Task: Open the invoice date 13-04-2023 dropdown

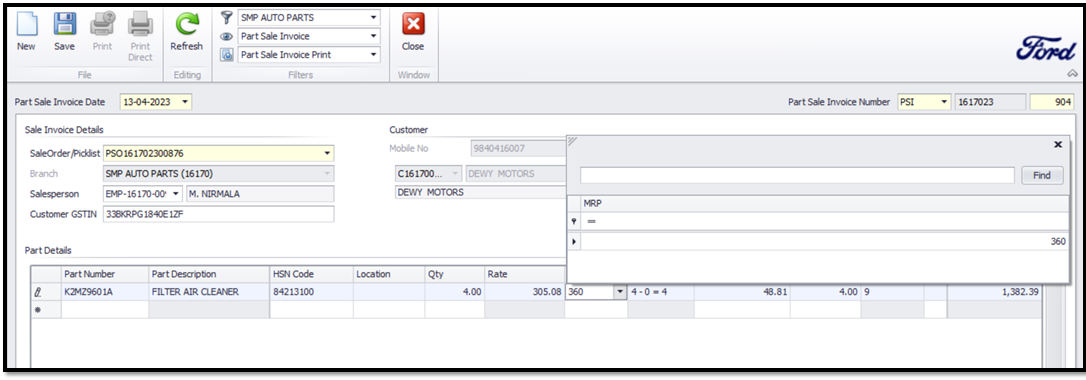Action: 185,102
